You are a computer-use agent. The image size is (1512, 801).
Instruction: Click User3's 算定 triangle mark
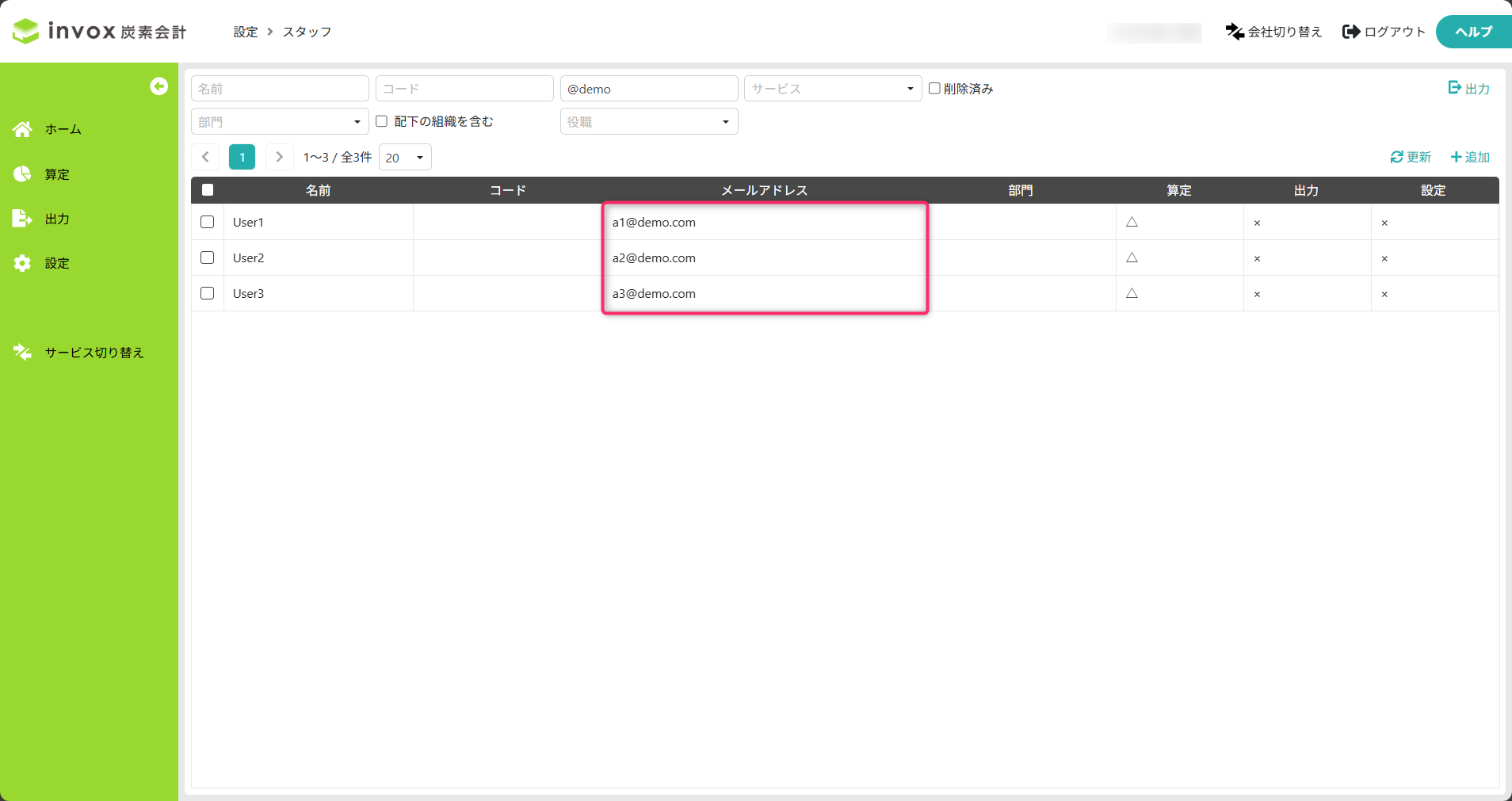tap(1132, 293)
